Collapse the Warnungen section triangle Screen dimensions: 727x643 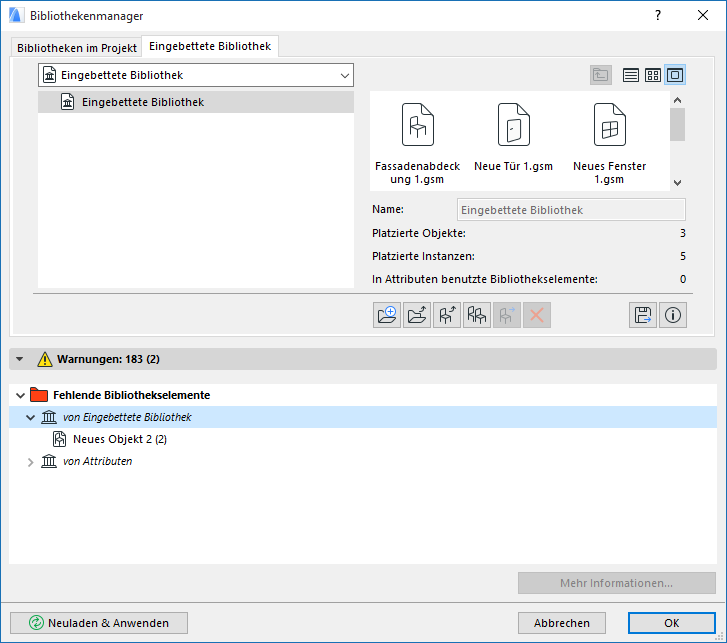click(19, 359)
